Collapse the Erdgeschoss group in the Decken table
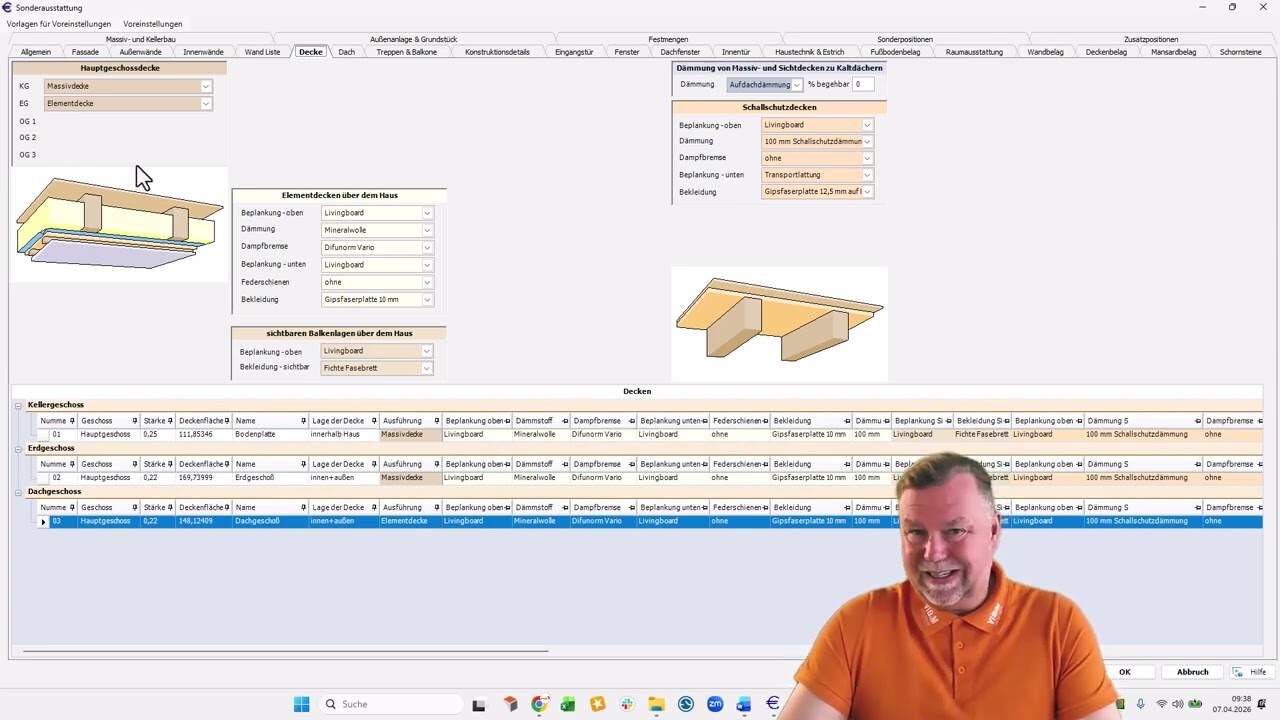The width and height of the screenshot is (1280, 720). pyautogui.click(x=20, y=448)
